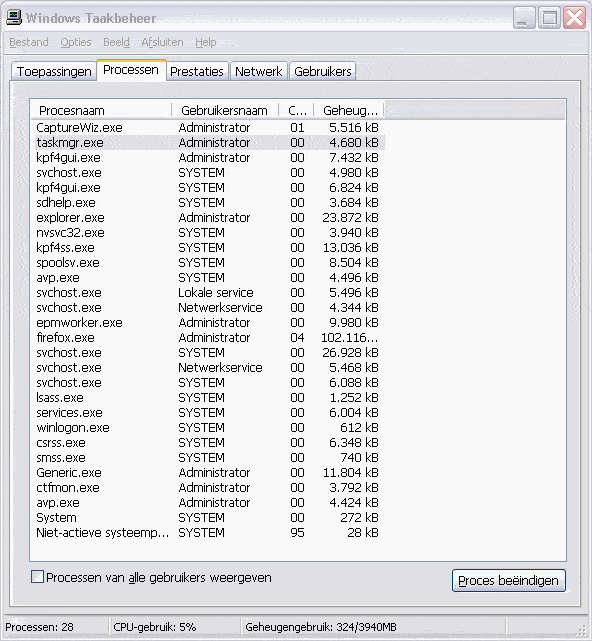Close the Windows Taakbeheer window
Image resolution: width=592 pixels, height=641 pixels.
pos(574,18)
